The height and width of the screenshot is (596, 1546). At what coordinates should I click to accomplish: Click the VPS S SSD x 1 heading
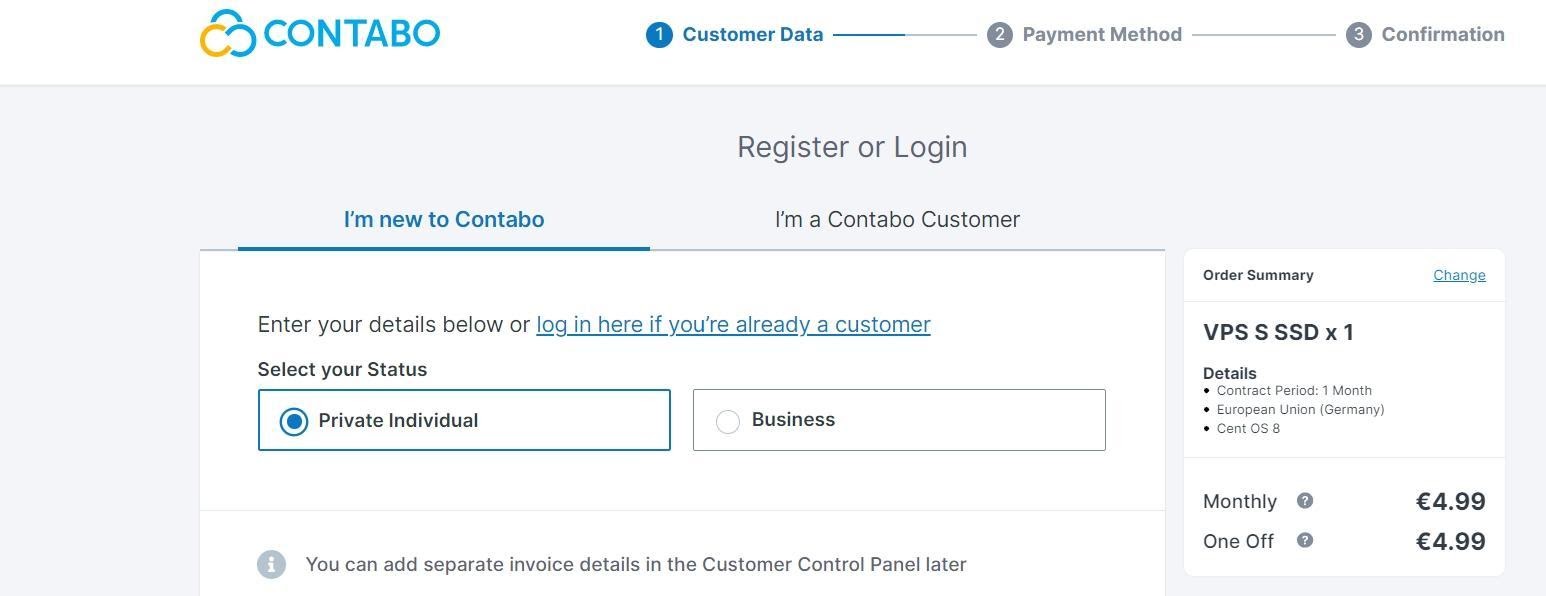[x=1278, y=333]
